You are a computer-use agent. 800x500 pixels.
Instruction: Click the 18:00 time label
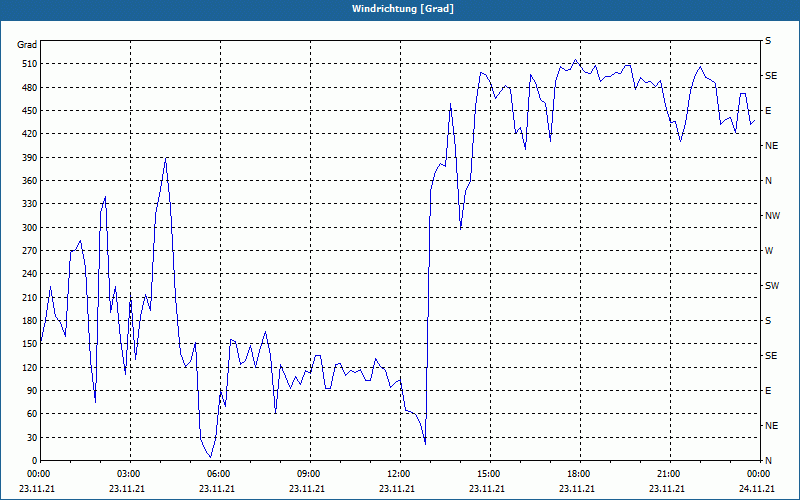point(577,474)
